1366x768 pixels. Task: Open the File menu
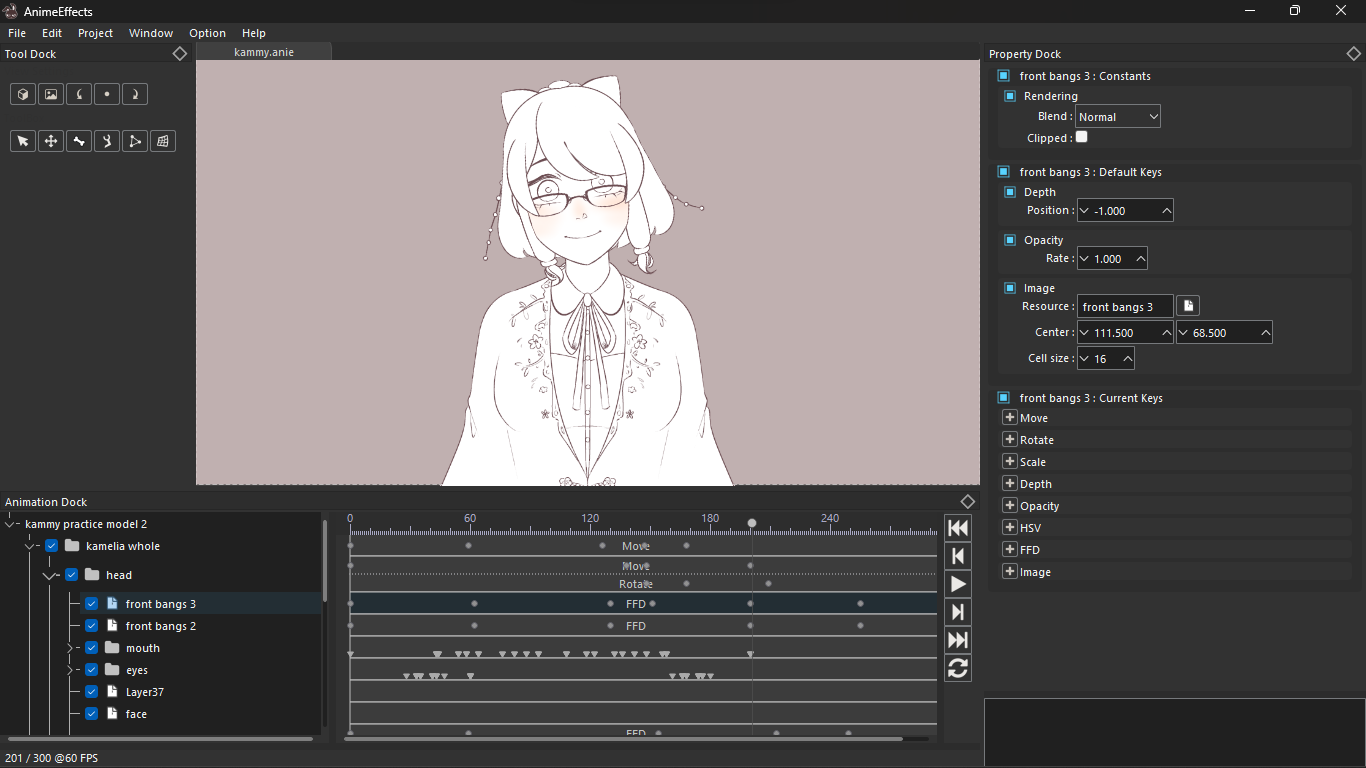coord(17,33)
